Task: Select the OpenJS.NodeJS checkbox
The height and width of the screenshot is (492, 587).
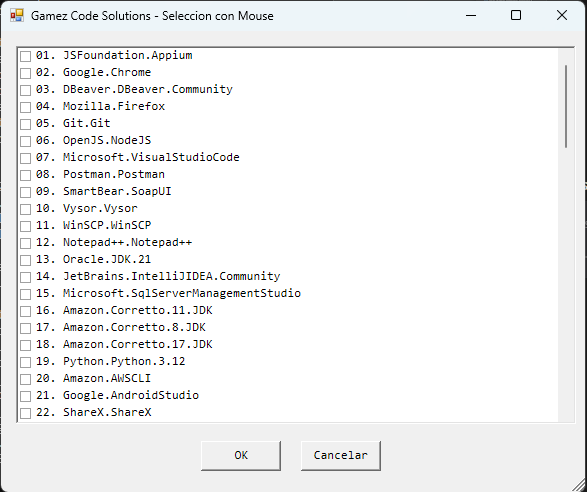Action: pyautogui.click(x=25, y=141)
